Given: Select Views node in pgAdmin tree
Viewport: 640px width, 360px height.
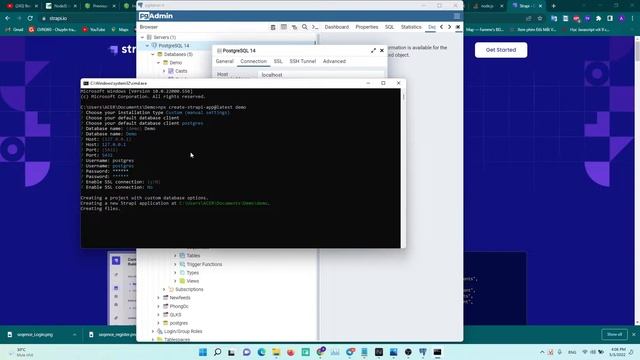Looking at the screenshot, I should 192,281.
